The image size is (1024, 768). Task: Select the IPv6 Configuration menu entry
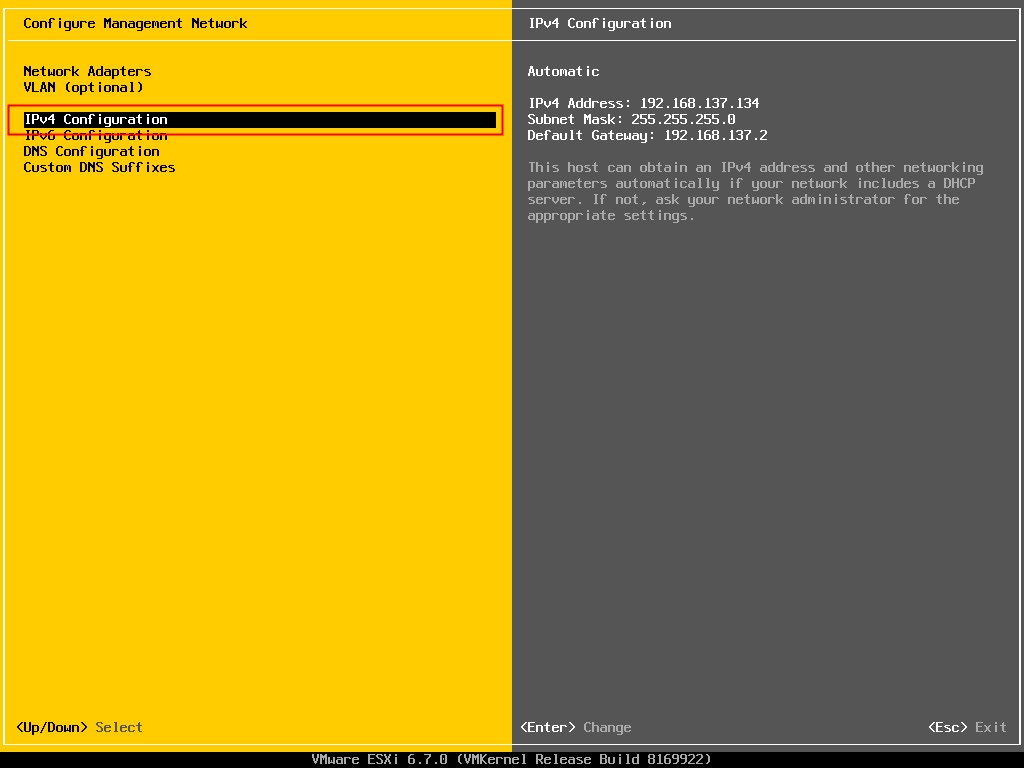(95, 135)
